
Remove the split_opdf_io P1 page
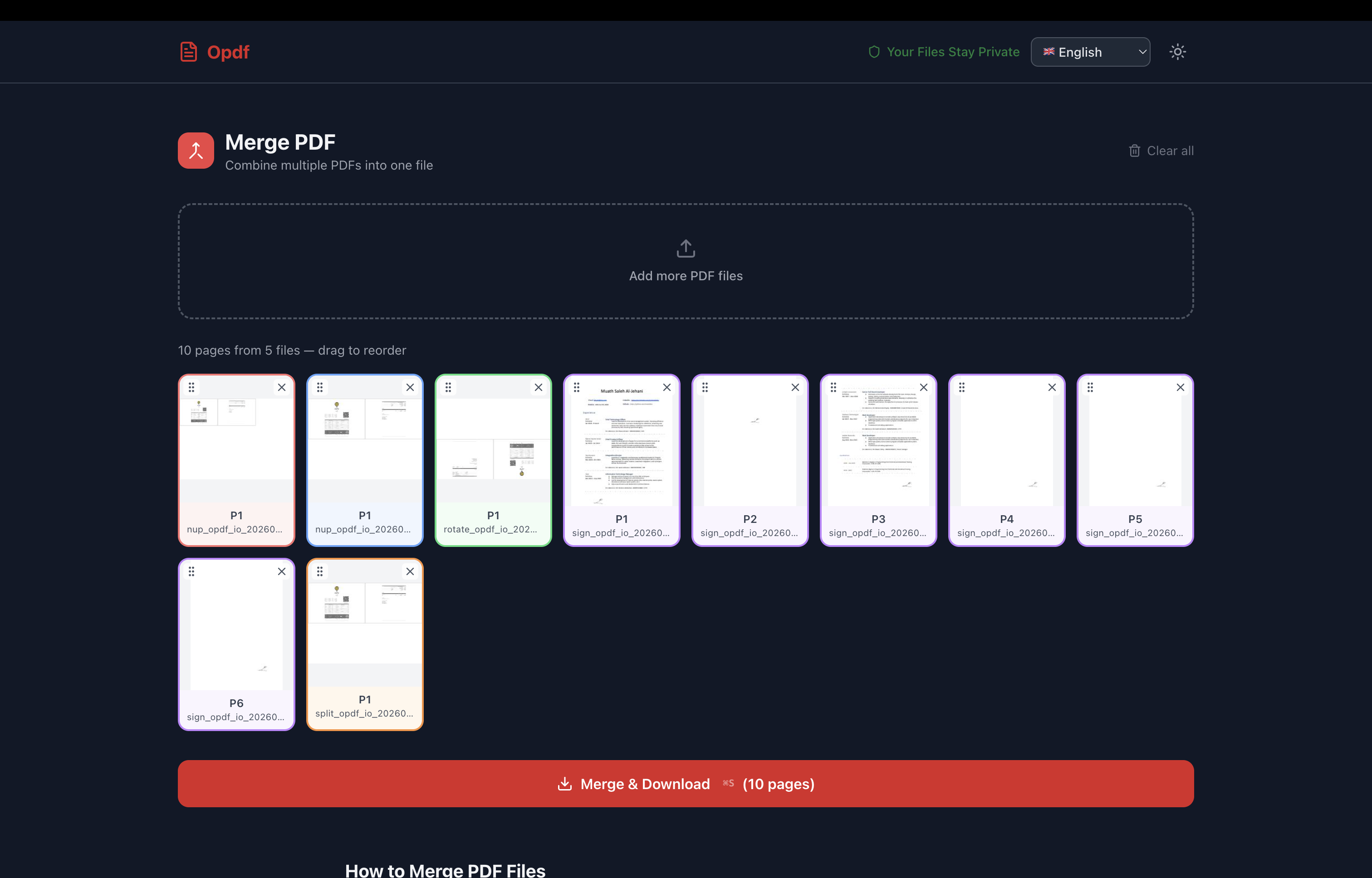coord(410,571)
